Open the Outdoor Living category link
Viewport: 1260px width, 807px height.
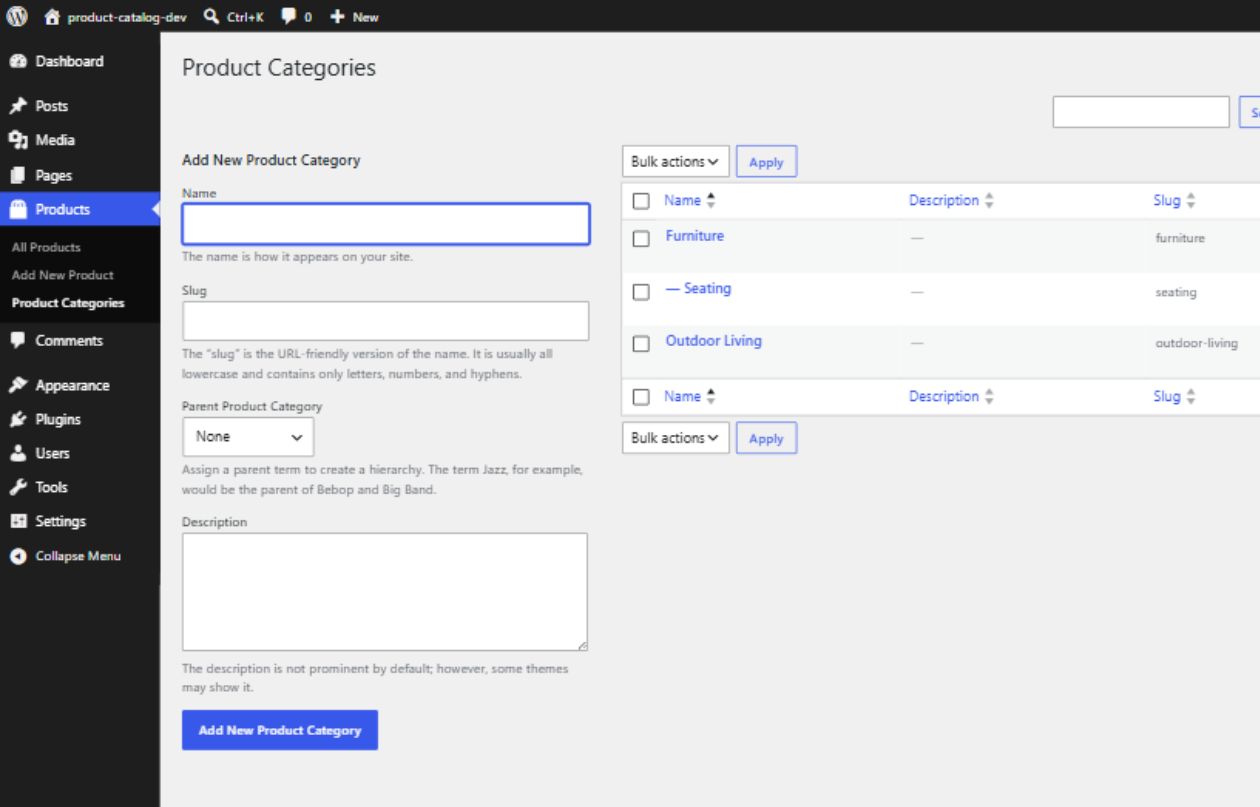click(x=714, y=341)
